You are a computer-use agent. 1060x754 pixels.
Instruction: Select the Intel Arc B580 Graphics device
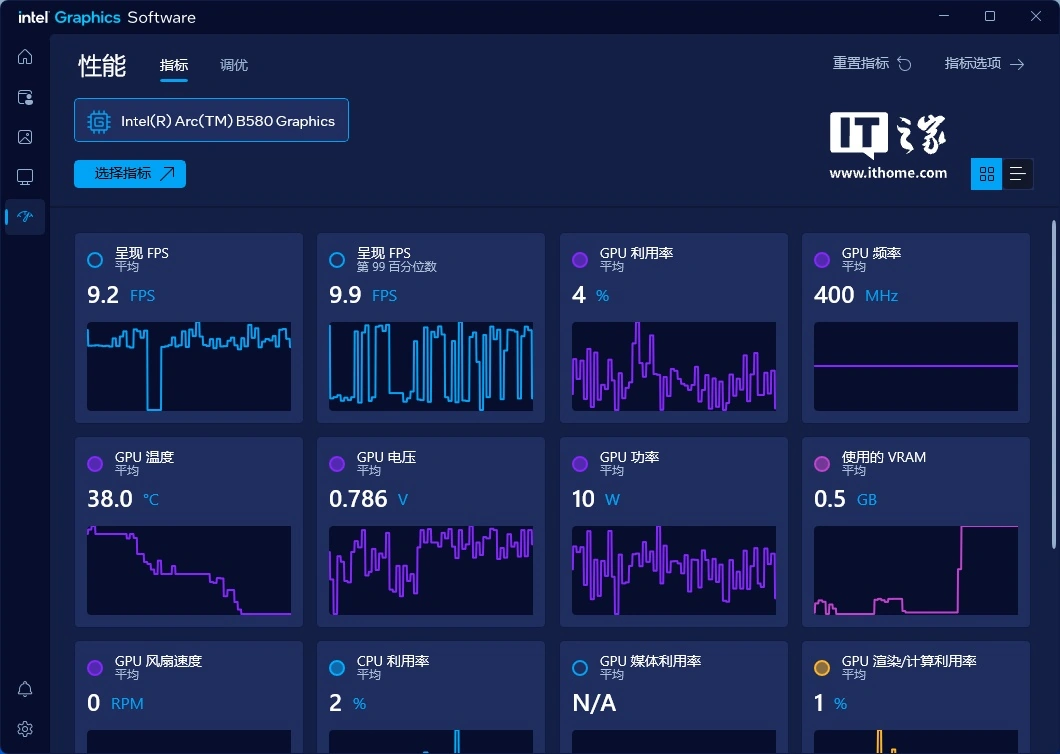pyautogui.click(x=211, y=121)
